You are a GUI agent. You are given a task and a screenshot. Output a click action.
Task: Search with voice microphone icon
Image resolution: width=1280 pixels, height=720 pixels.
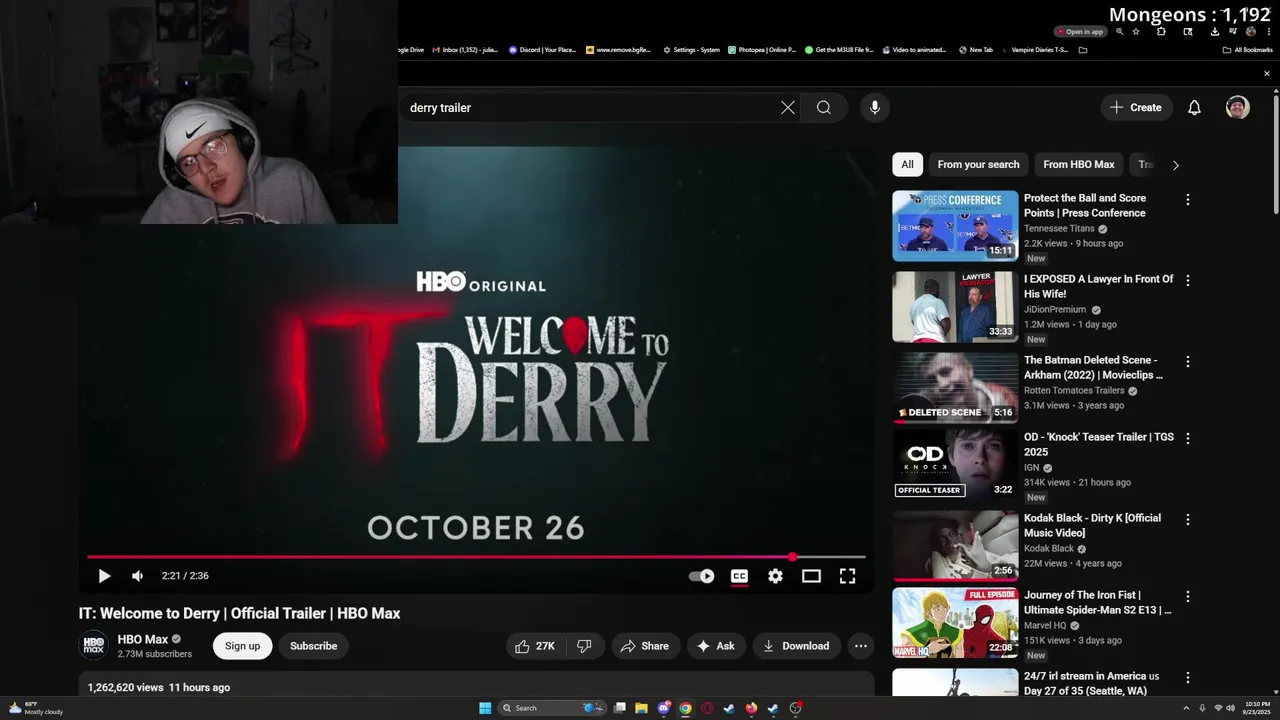click(x=875, y=108)
